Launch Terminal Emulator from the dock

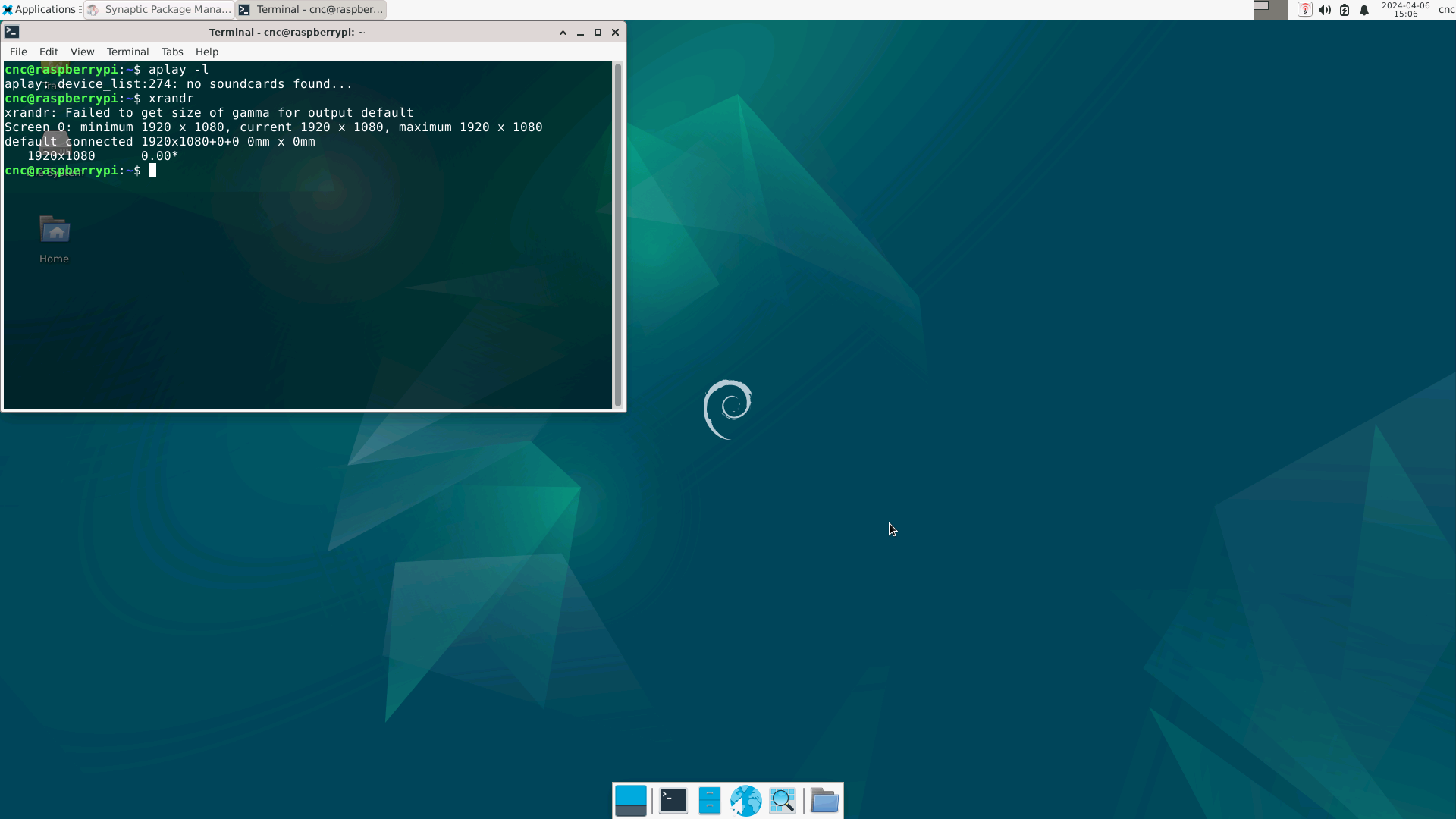(x=673, y=801)
